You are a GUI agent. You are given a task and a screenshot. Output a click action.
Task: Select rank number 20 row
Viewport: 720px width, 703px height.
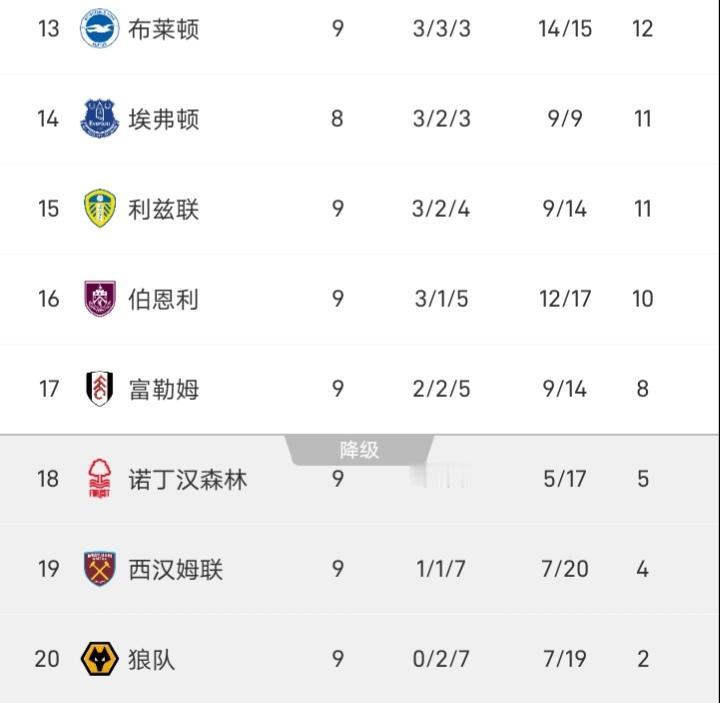360,658
